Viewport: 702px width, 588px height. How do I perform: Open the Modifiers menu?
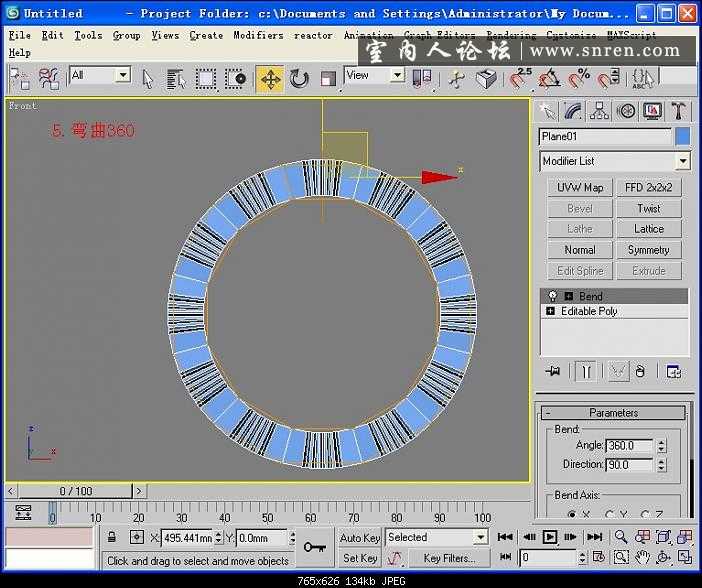(258, 35)
